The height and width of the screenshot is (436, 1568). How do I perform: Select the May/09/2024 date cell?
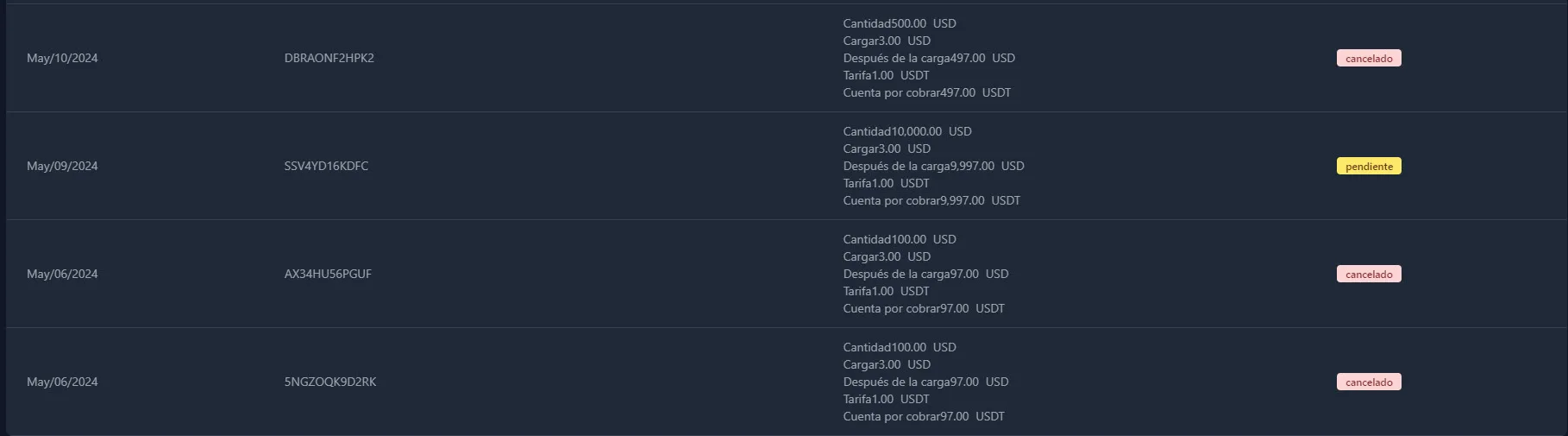(x=62, y=166)
